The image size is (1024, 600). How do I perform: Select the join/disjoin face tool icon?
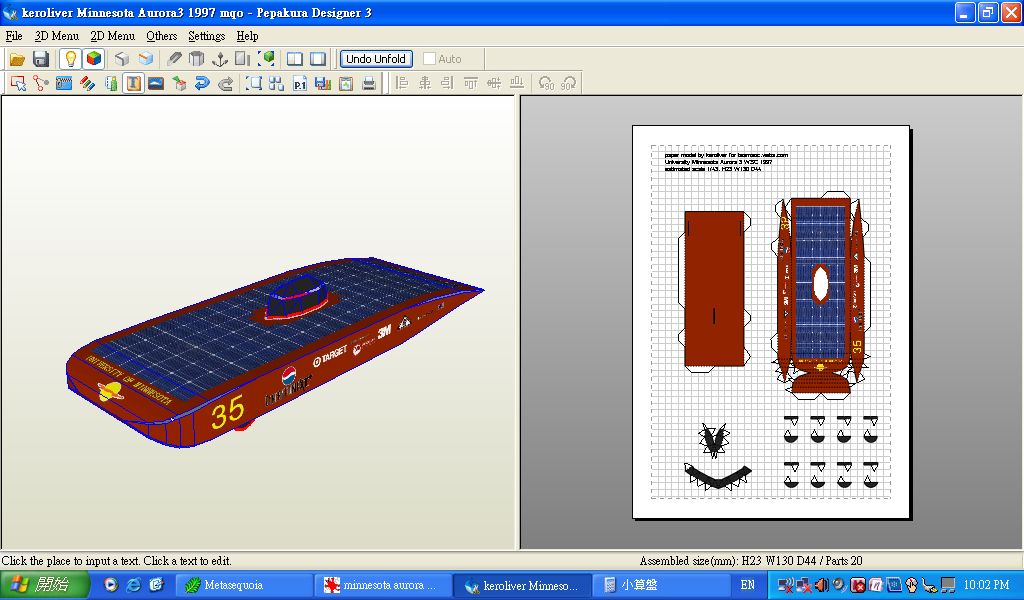41,84
